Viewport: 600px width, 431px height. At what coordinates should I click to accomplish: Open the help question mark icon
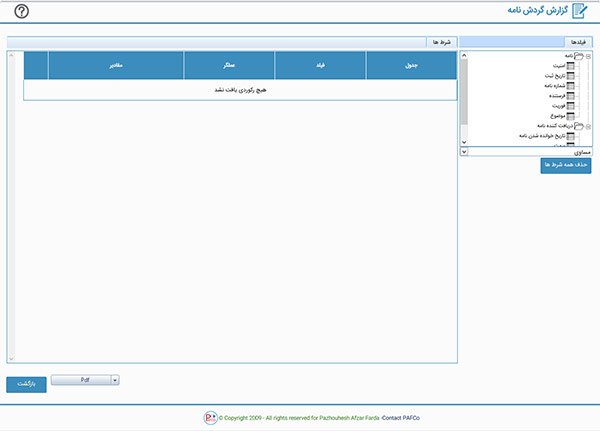point(21,11)
